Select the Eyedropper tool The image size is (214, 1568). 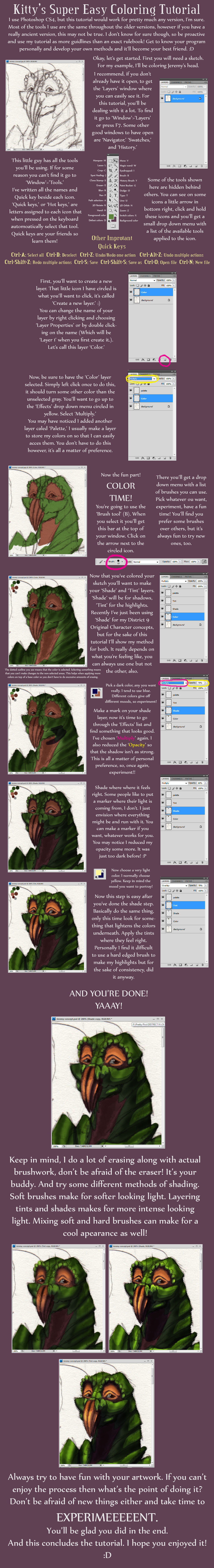point(116,170)
